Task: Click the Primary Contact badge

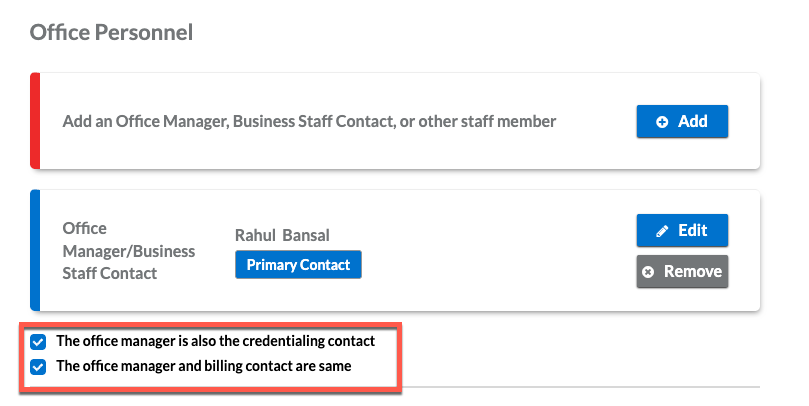Action: [x=298, y=265]
